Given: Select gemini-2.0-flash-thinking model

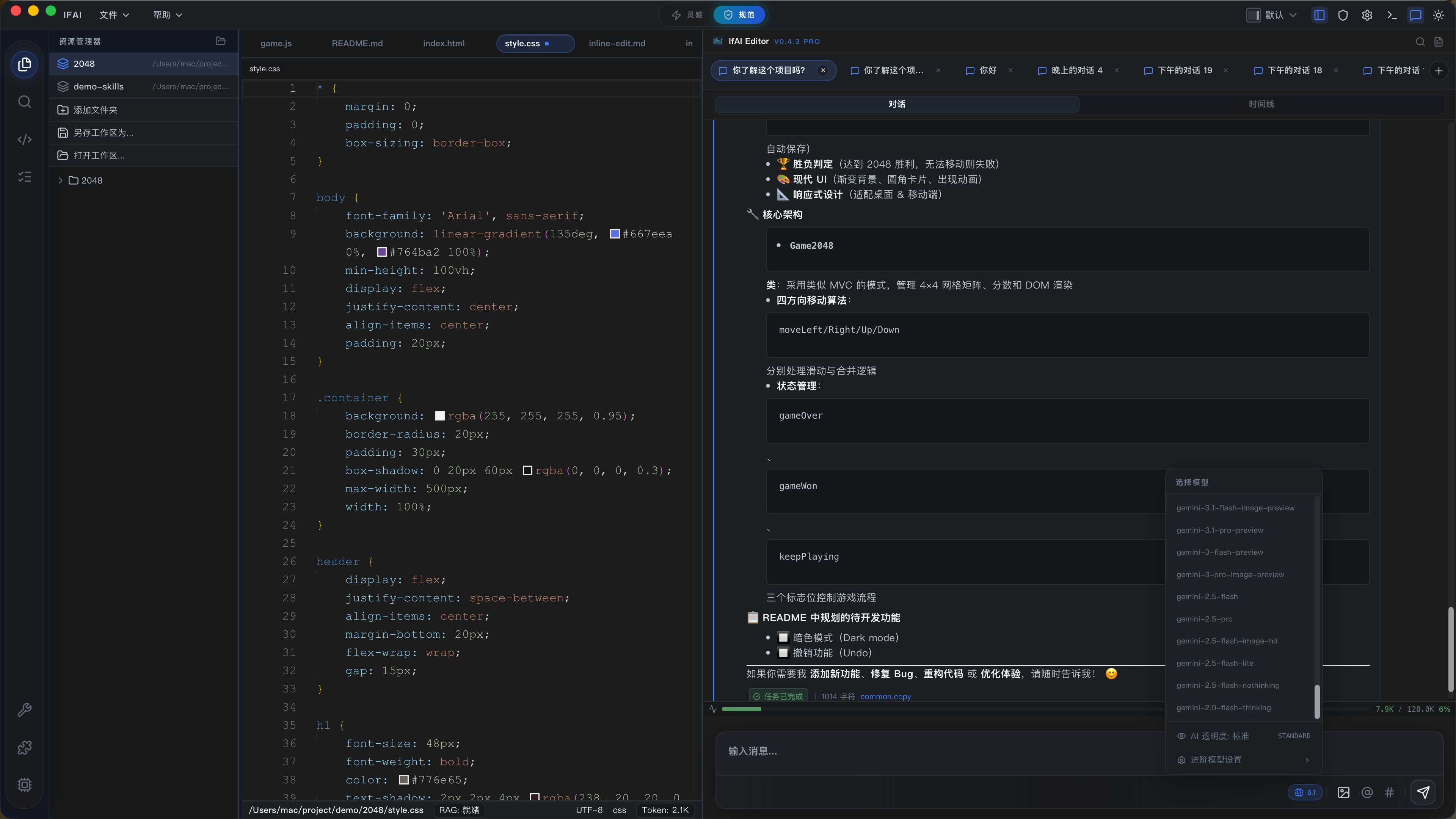Looking at the screenshot, I should pyautogui.click(x=1224, y=708).
